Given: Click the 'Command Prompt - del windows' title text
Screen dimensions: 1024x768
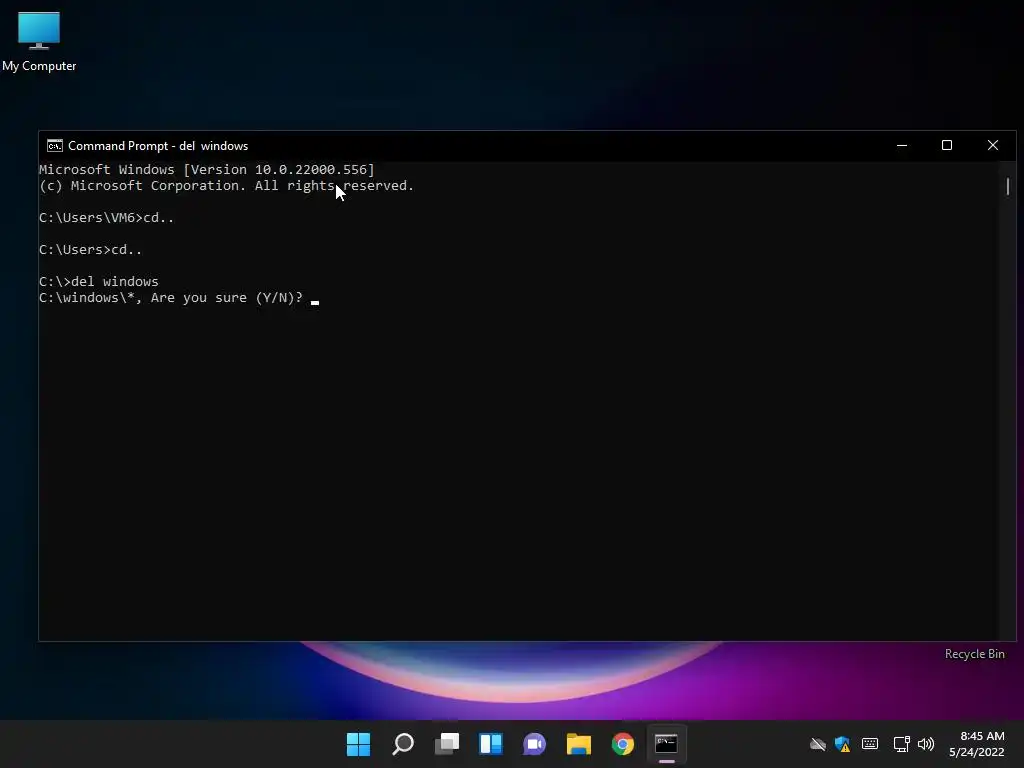Looking at the screenshot, I should pyautogui.click(x=158, y=146).
